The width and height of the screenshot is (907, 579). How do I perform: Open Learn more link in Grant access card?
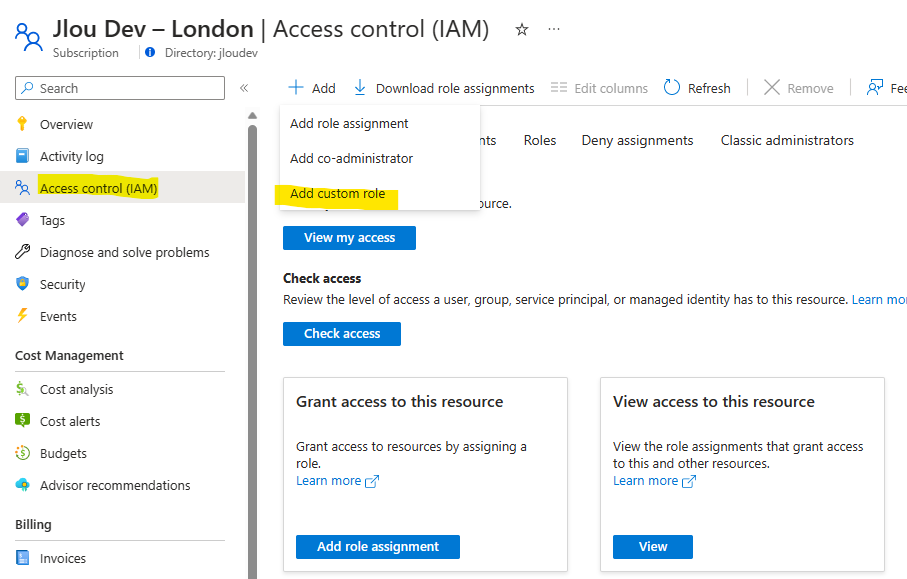pyautogui.click(x=329, y=481)
